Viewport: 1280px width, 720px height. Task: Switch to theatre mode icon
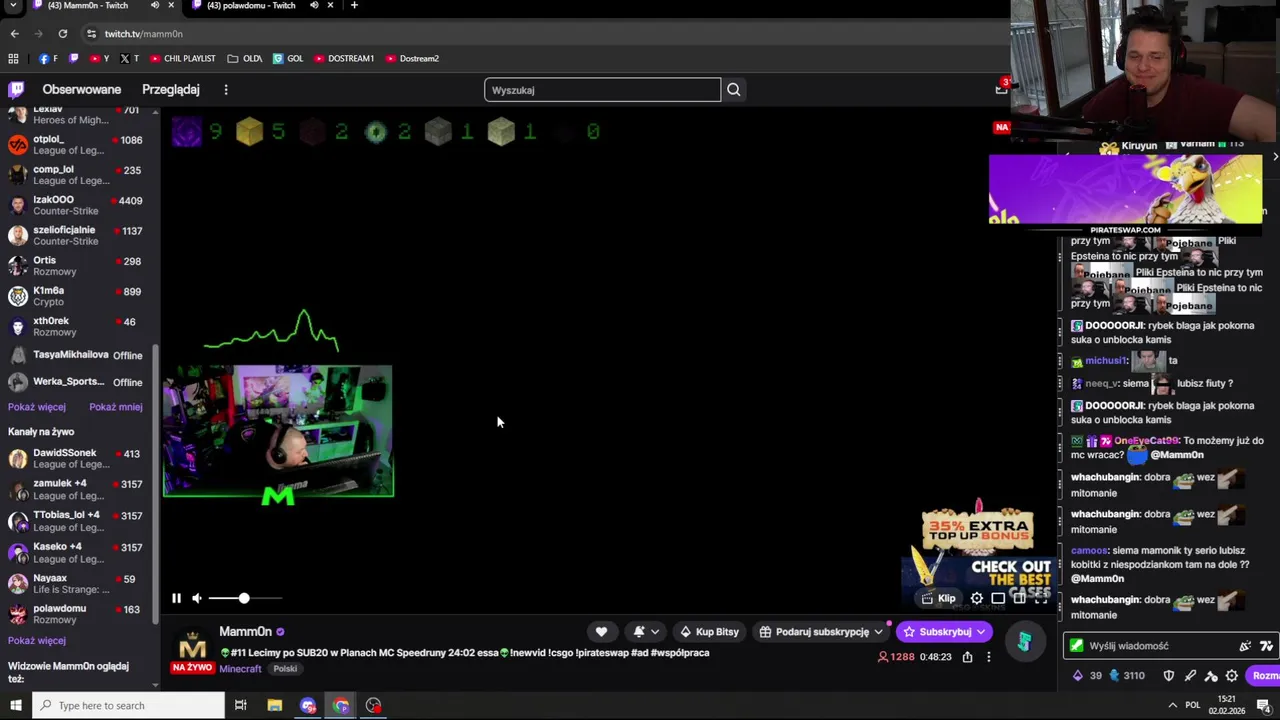point(998,598)
